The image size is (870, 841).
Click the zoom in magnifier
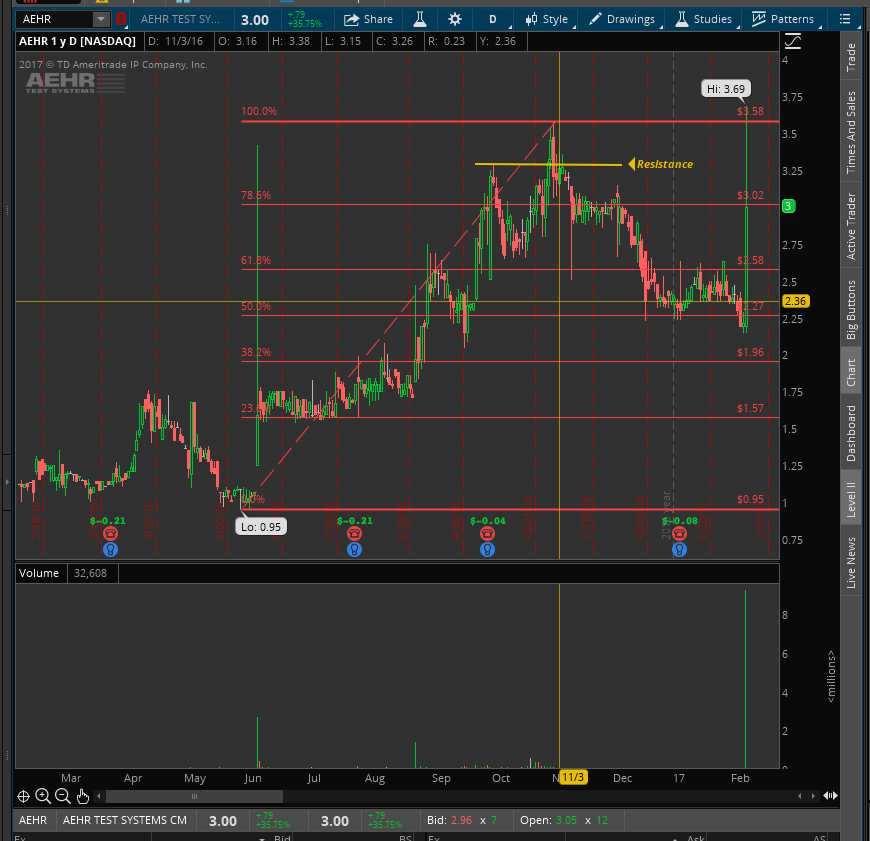coord(43,796)
